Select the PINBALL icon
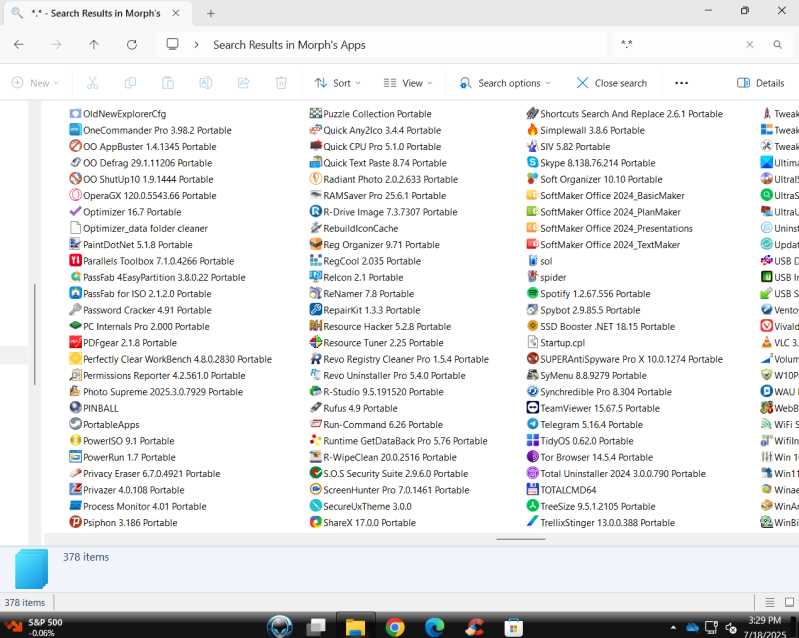This screenshot has height=638, width=799. coord(75,408)
